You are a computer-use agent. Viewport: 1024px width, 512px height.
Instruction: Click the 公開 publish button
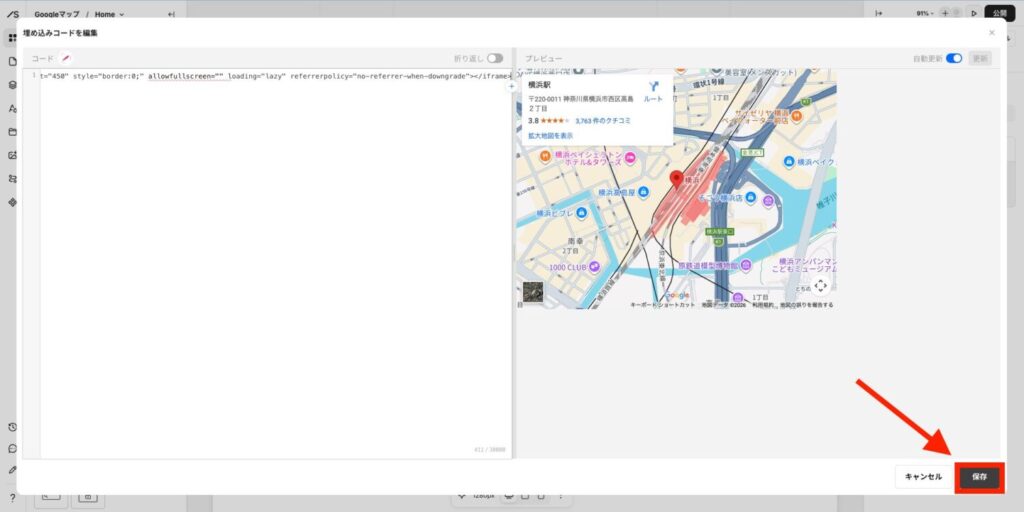[1000, 14]
